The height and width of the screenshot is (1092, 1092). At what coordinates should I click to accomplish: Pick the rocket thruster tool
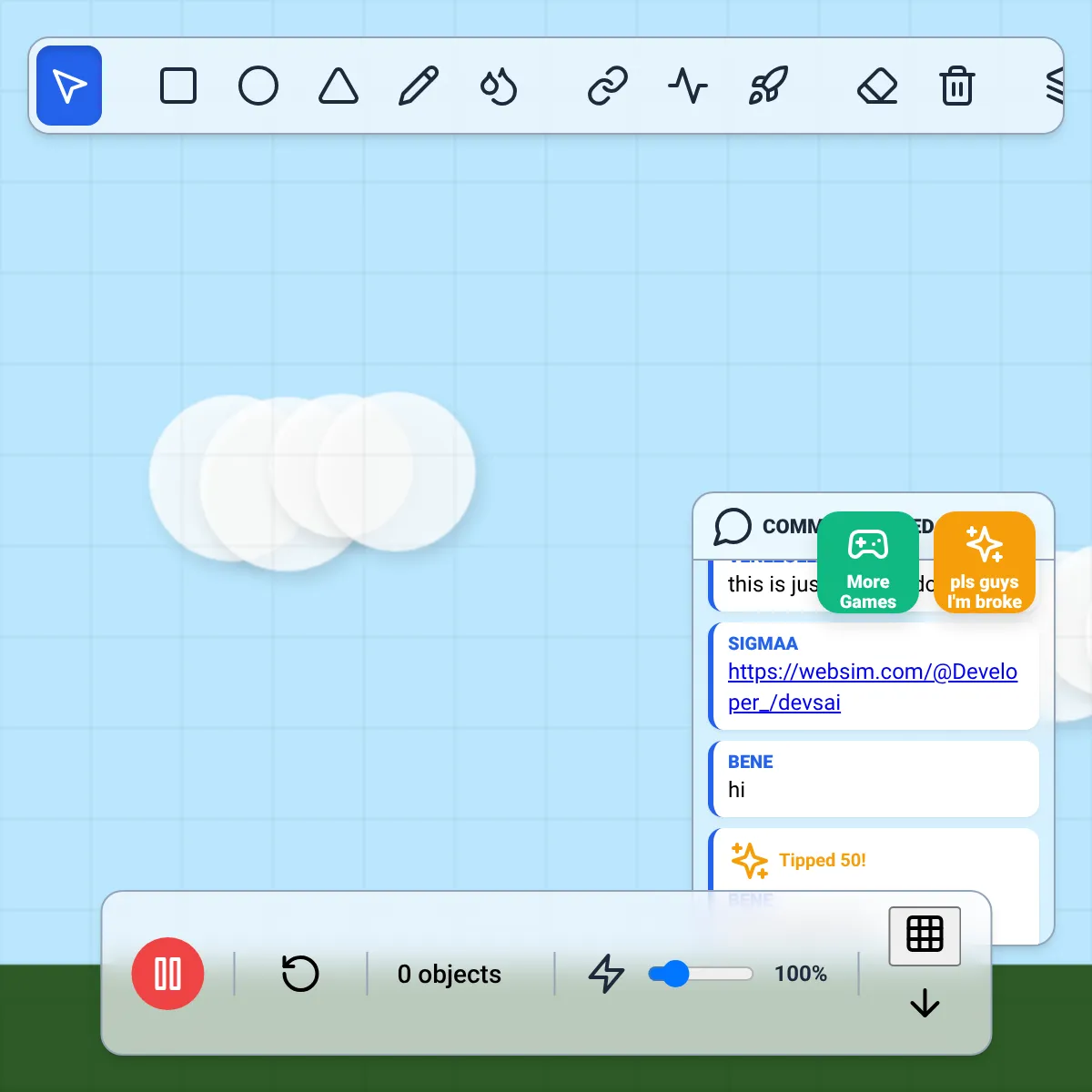768,86
